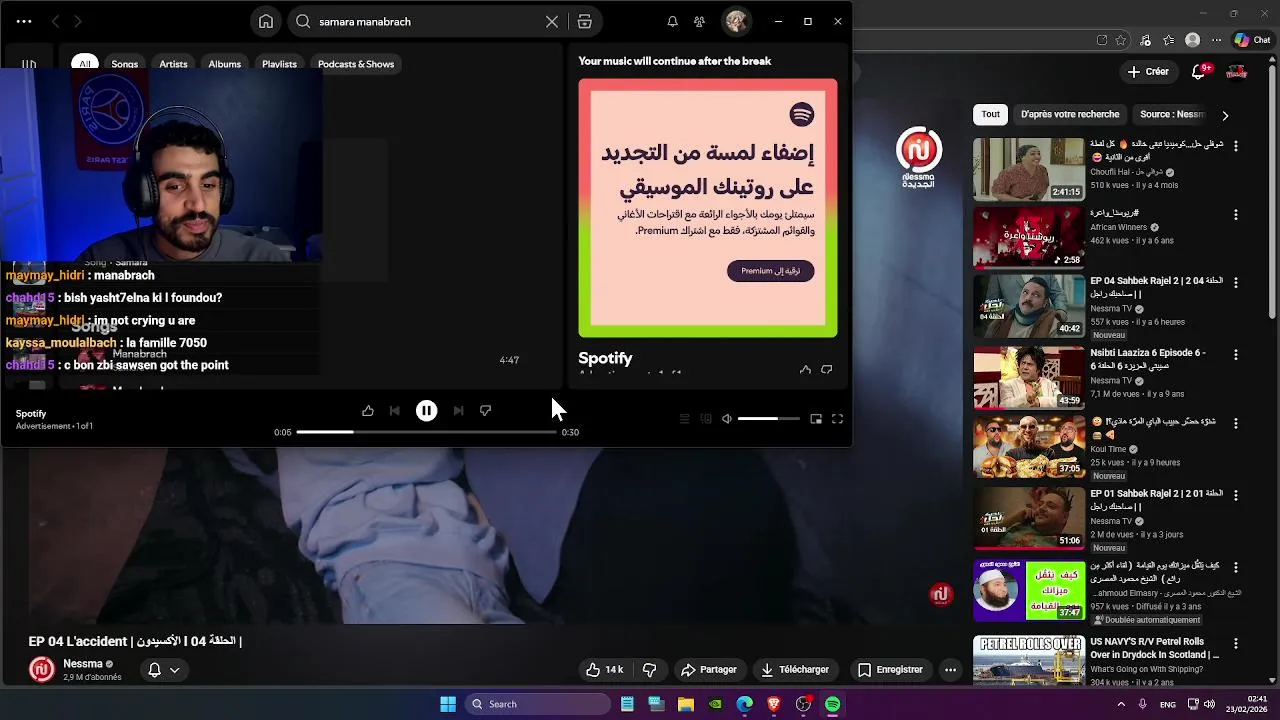Viewport: 1280px width, 720px height.
Task: Select the All filter tab
Action: click(85, 64)
